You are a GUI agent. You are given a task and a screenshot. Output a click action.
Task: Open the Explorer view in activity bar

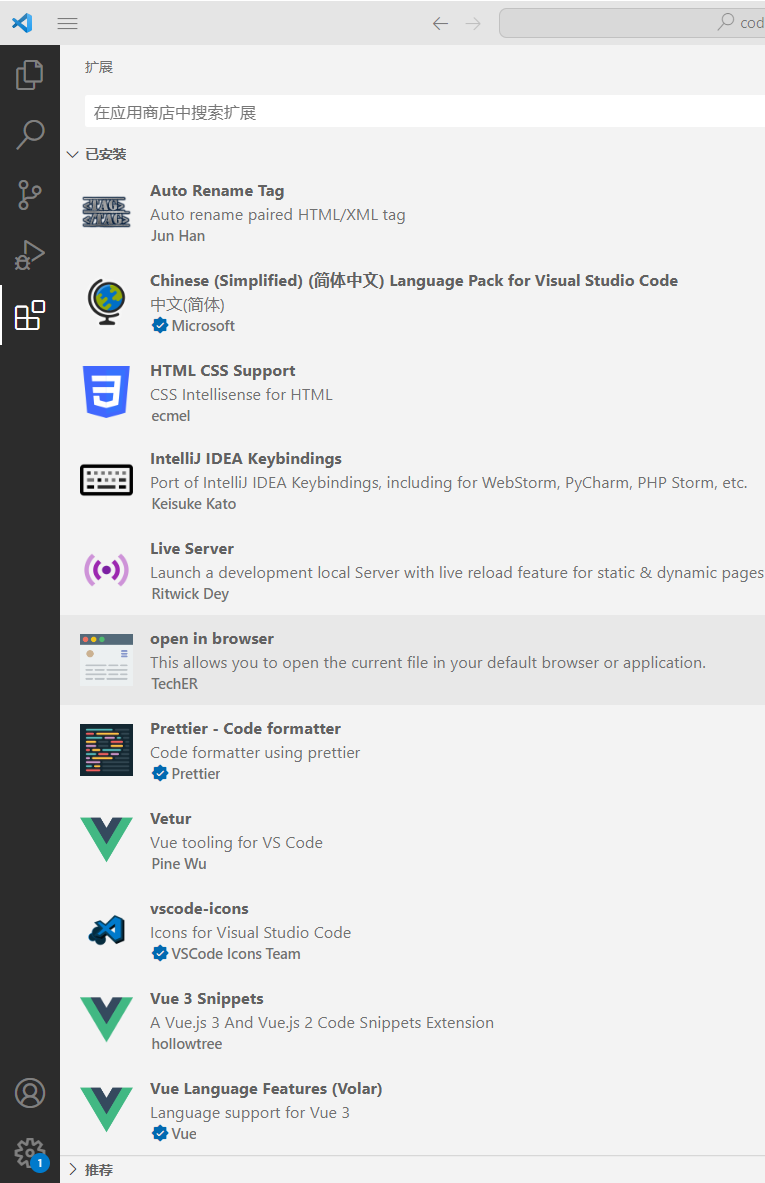tap(30, 75)
